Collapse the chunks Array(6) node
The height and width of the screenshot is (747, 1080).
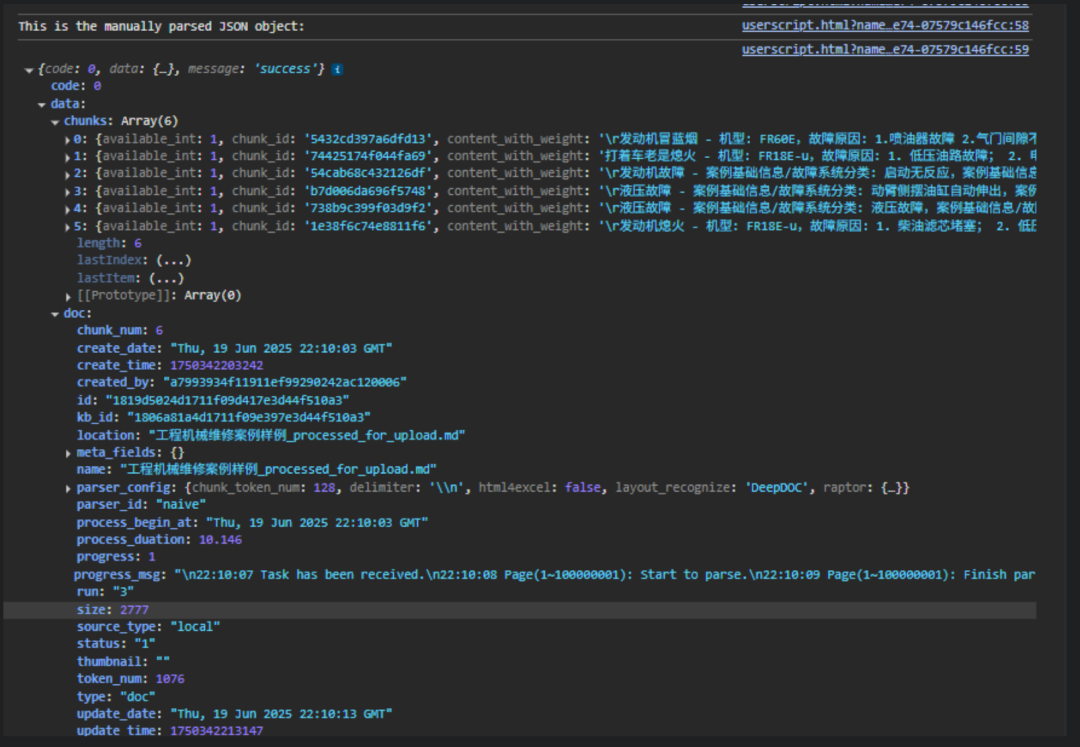(55, 121)
